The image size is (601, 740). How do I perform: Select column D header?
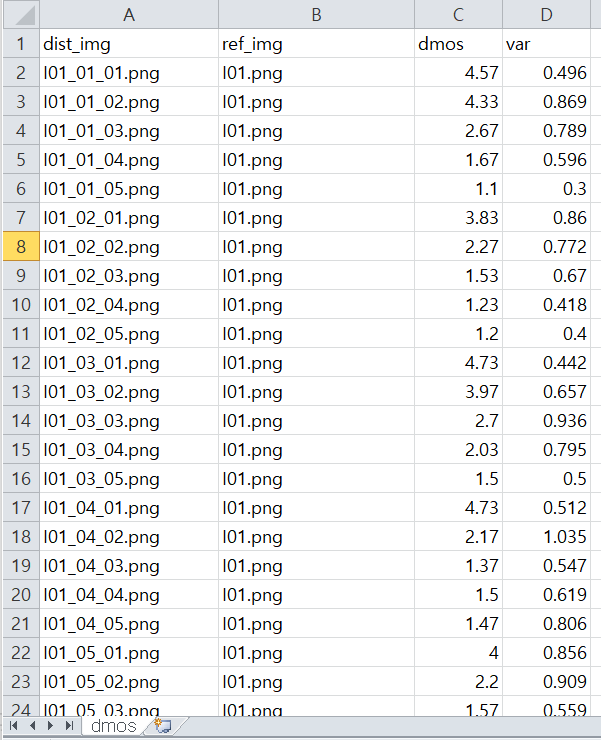pyautogui.click(x=546, y=15)
